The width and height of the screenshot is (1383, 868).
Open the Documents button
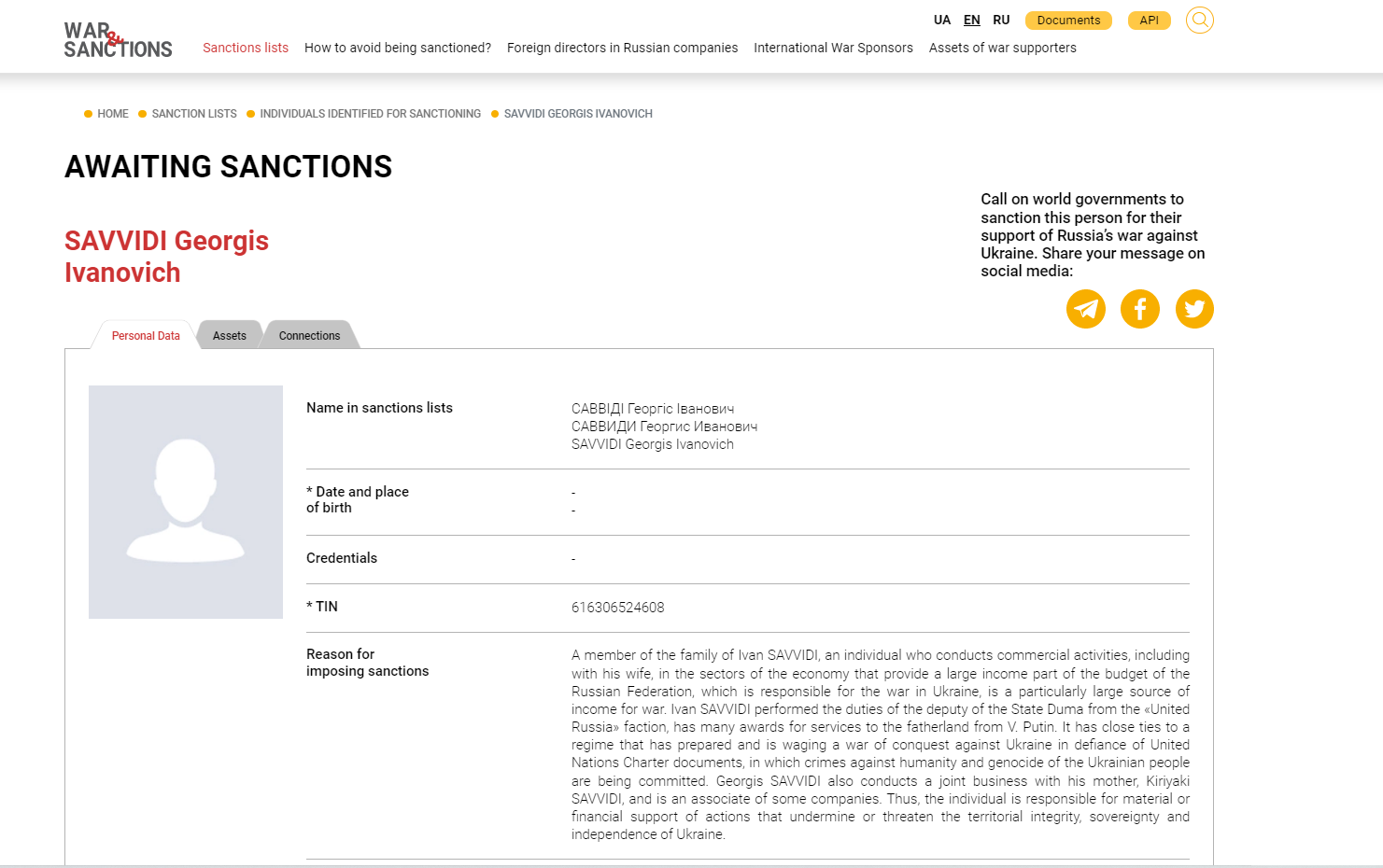pyautogui.click(x=1068, y=21)
